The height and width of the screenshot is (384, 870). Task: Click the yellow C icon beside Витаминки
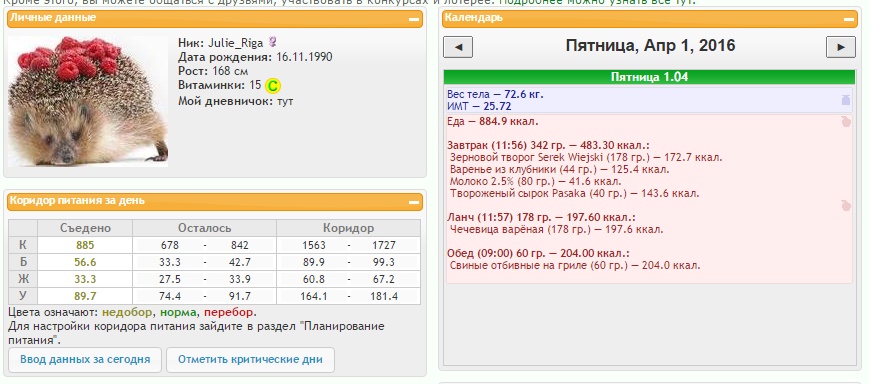point(273,86)
